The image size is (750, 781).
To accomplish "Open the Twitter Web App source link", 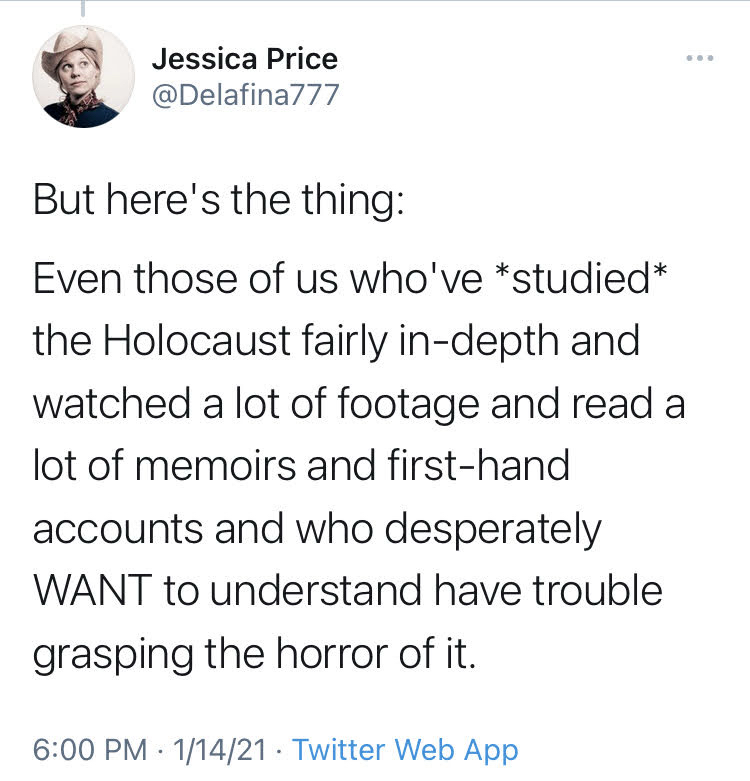I will pyautogui.click(x=405, y=749).
